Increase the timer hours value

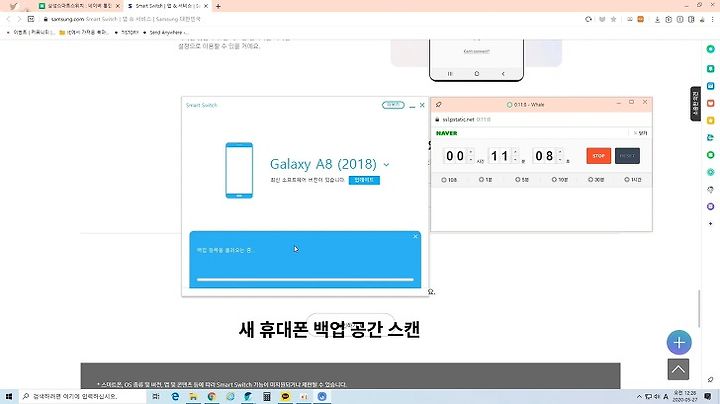click(471, 152)
